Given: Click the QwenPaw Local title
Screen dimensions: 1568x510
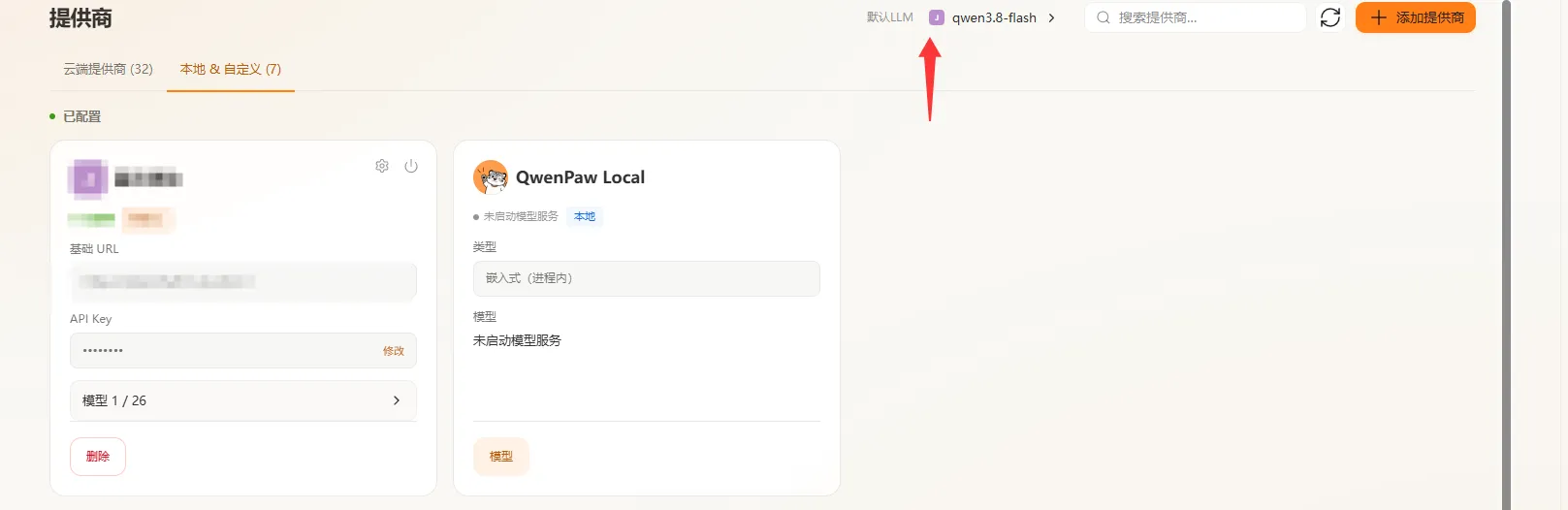Looking at the screenshot, I should (580, 177).
